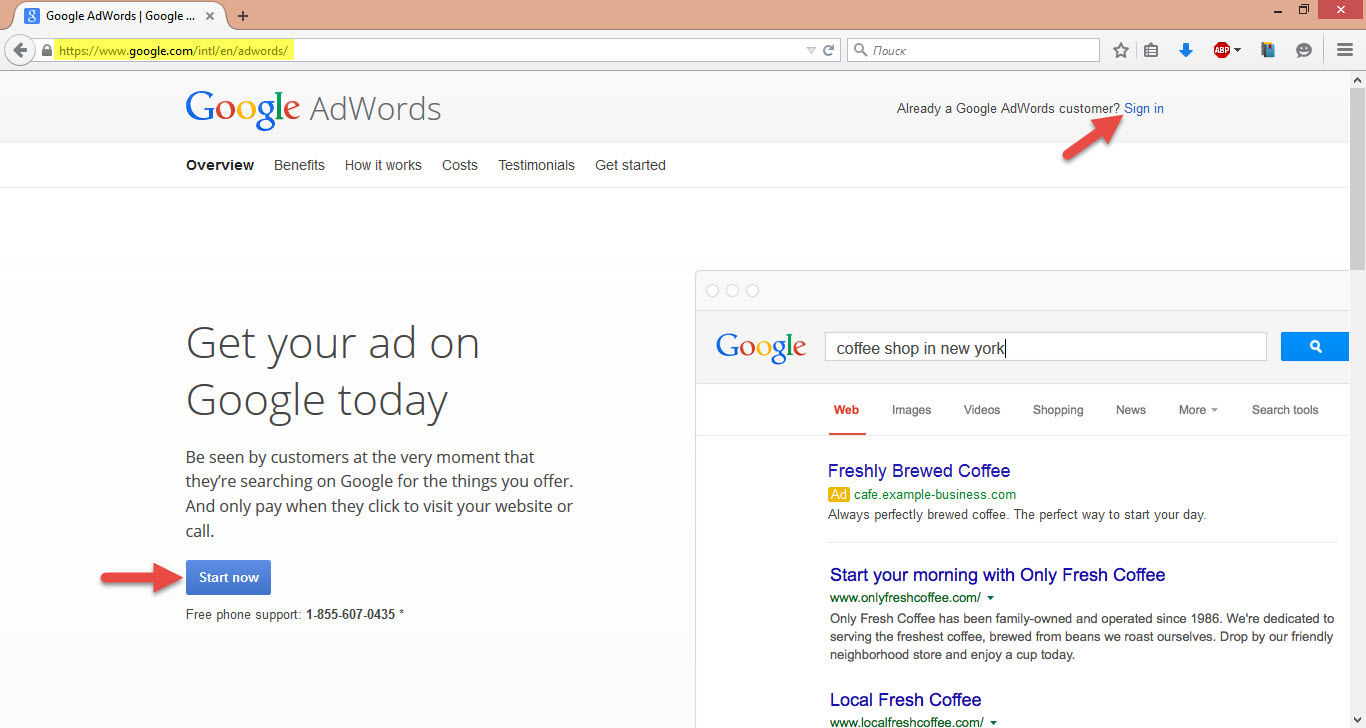Image resolution: width=1366 pixels, height=728 pixels.
Task: Click the vertical scrollbar thumb
Action: pyautogui.click(x=1357, y=180)
